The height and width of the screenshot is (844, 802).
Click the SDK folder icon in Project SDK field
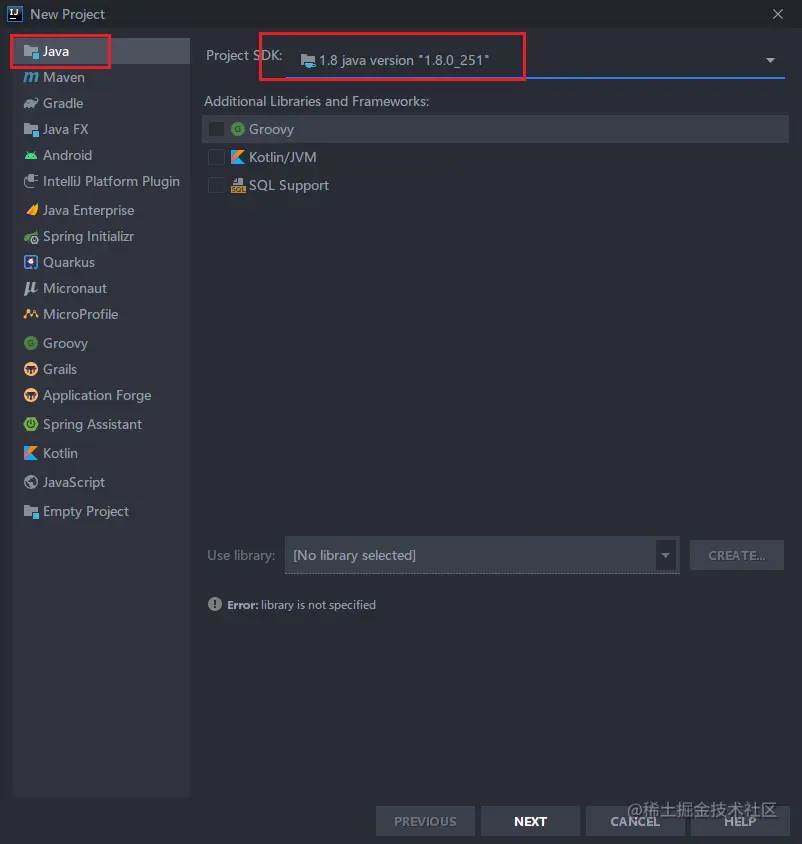pyautogui.click(x=308, y=61)
